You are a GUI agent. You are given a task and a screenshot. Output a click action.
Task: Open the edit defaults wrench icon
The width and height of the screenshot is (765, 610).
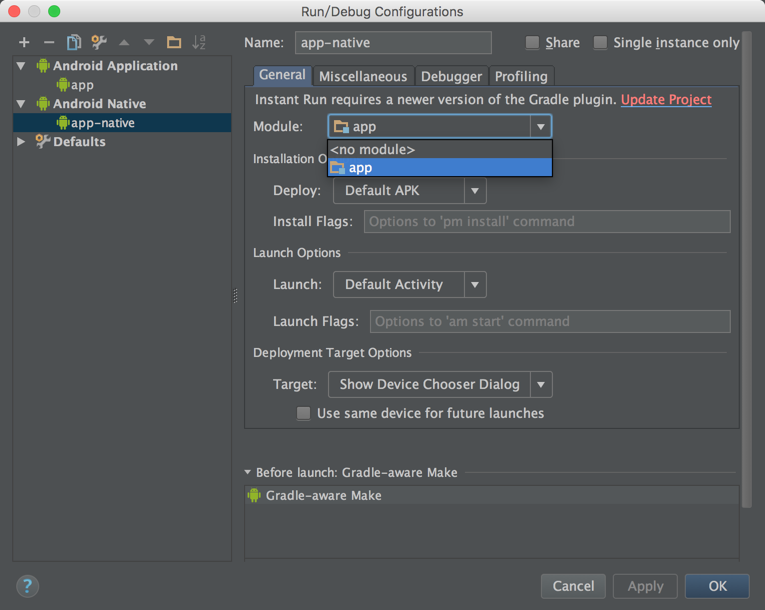pyautogui.click(x=99, y=42)
